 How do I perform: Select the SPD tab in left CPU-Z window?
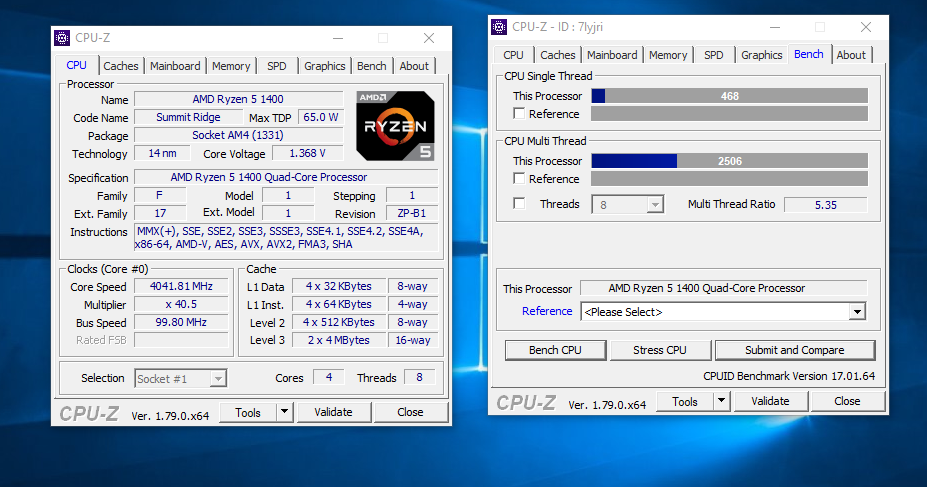(x=277, y=66)
